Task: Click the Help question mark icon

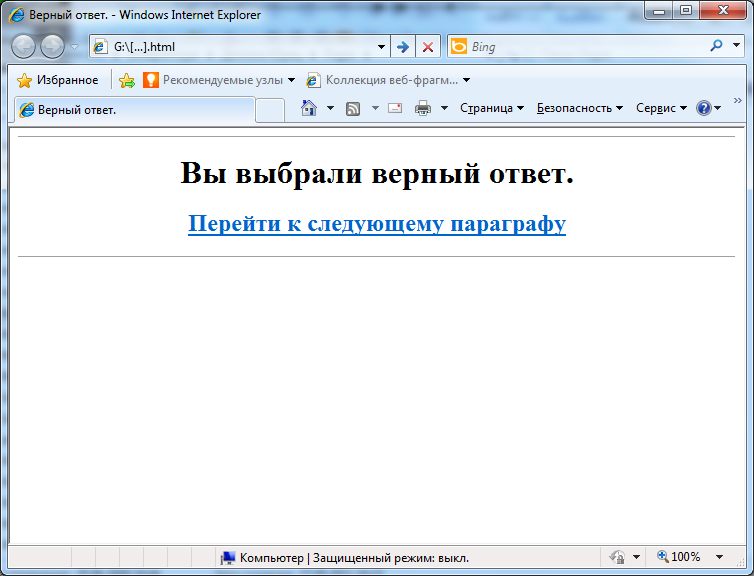Action: click(x=704, y=108)
